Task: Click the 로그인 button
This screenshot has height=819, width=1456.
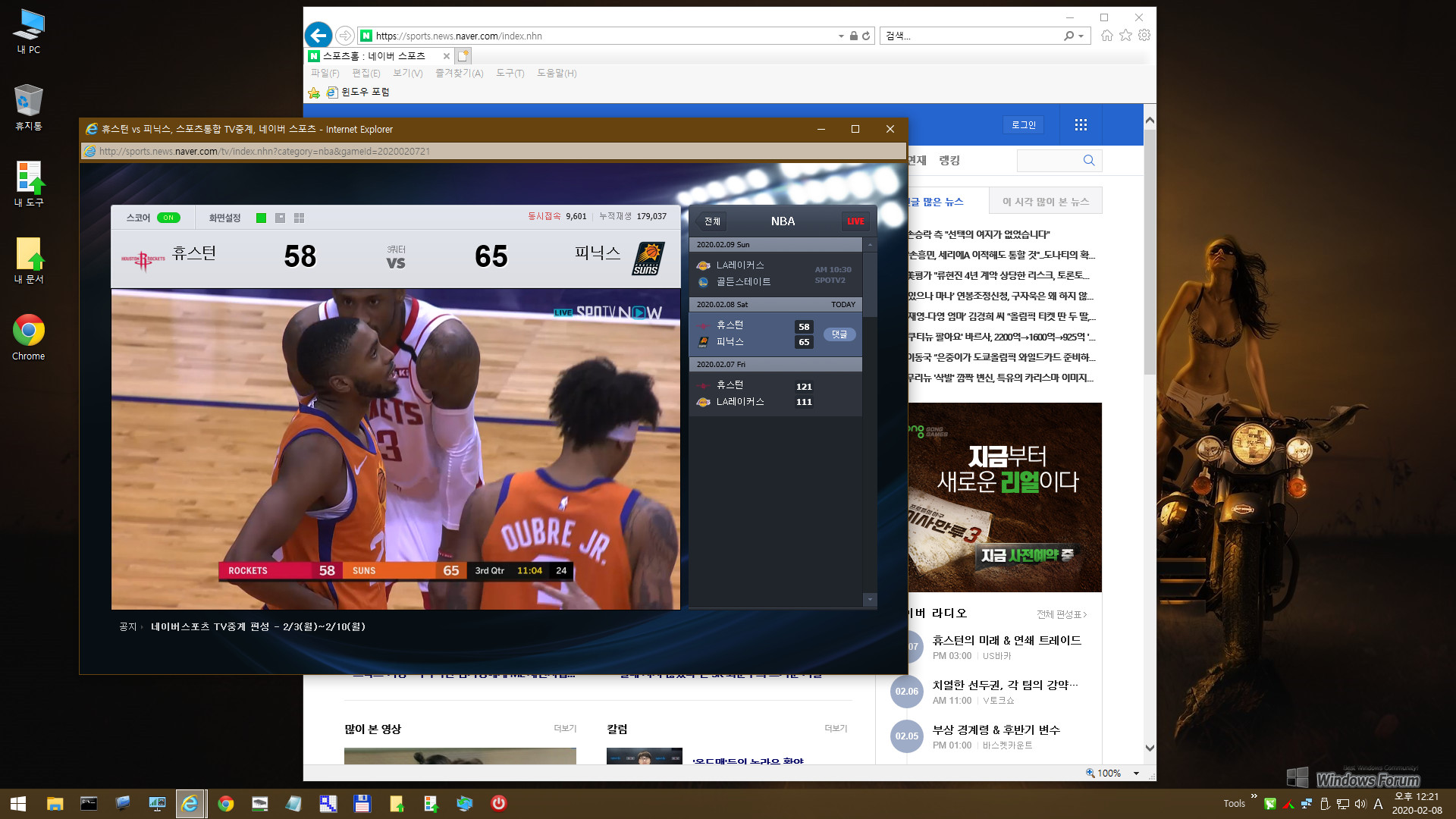Action: coord(1023,125)
